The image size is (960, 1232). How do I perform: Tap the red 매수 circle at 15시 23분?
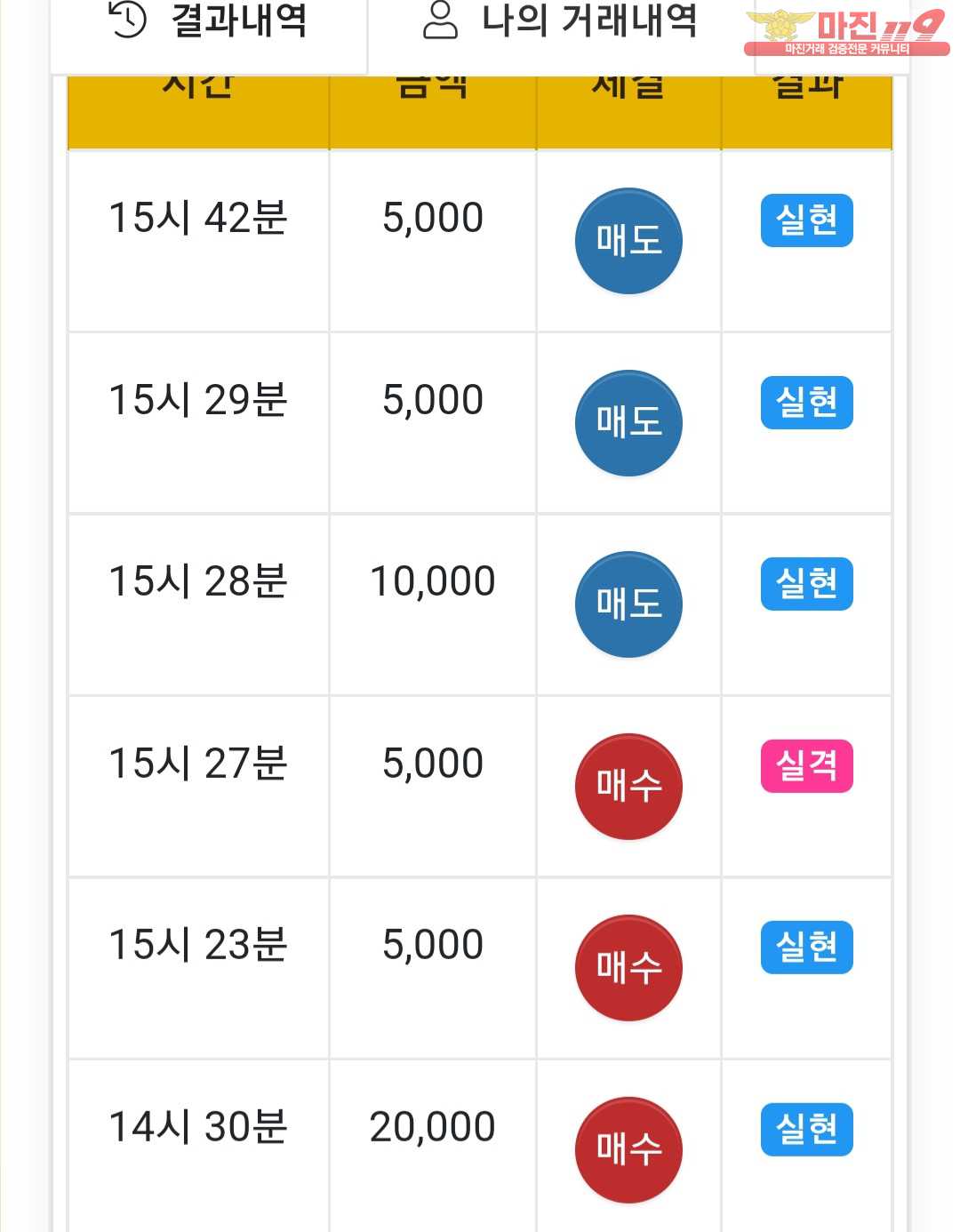[628, 968]
